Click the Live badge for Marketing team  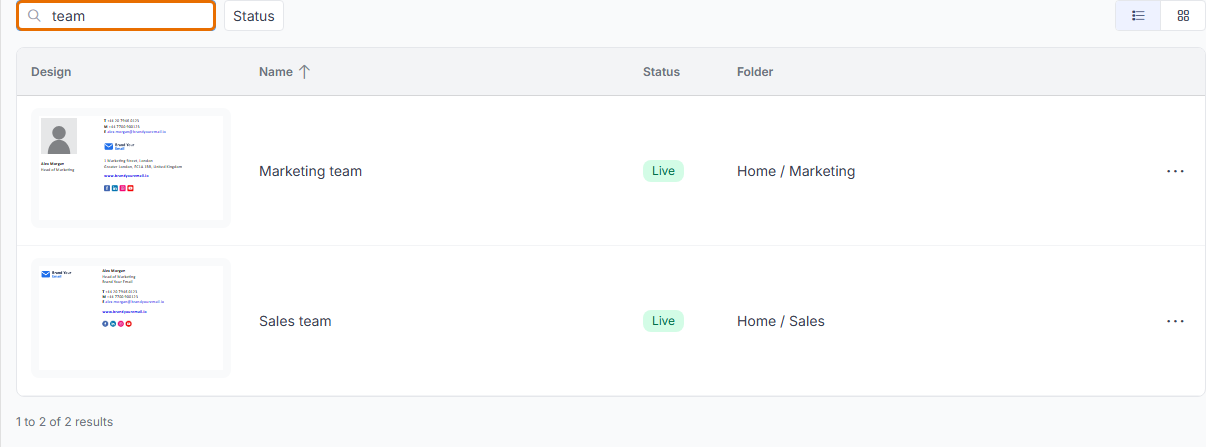663,171
